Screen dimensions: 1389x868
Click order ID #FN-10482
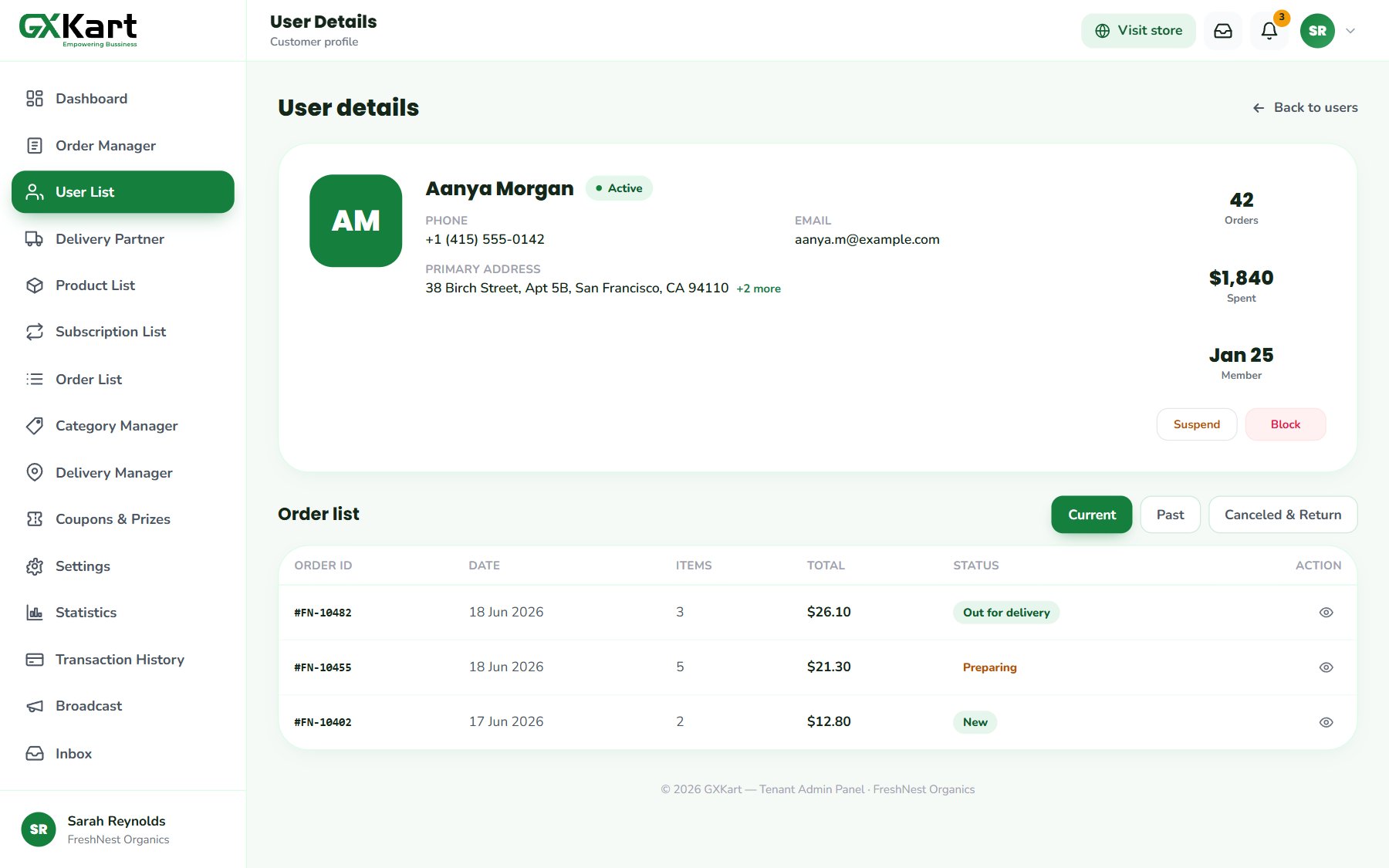pos(323,613)
